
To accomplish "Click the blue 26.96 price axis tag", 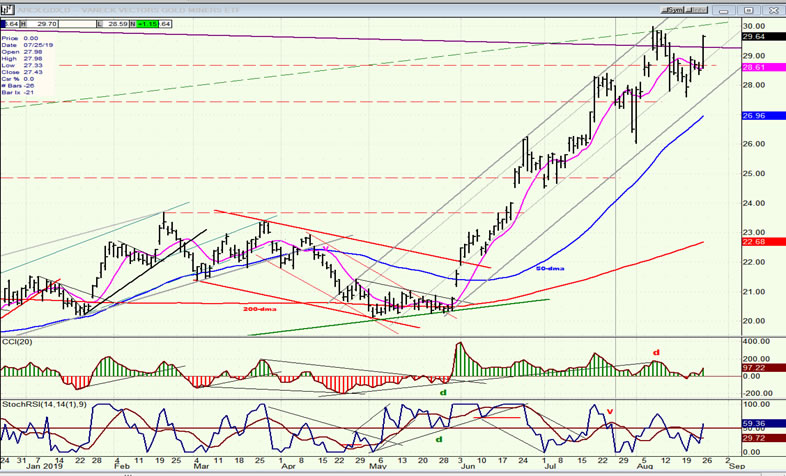I will (763, 116).
